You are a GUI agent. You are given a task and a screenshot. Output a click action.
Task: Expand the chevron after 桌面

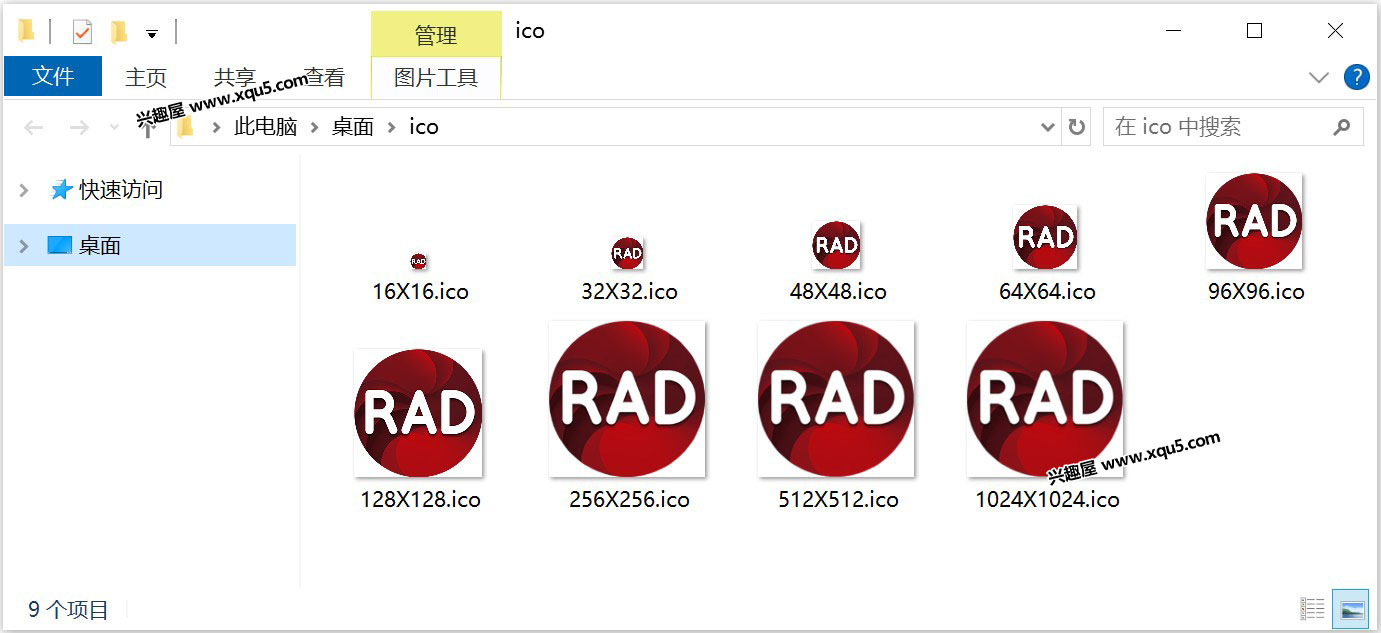391,128
